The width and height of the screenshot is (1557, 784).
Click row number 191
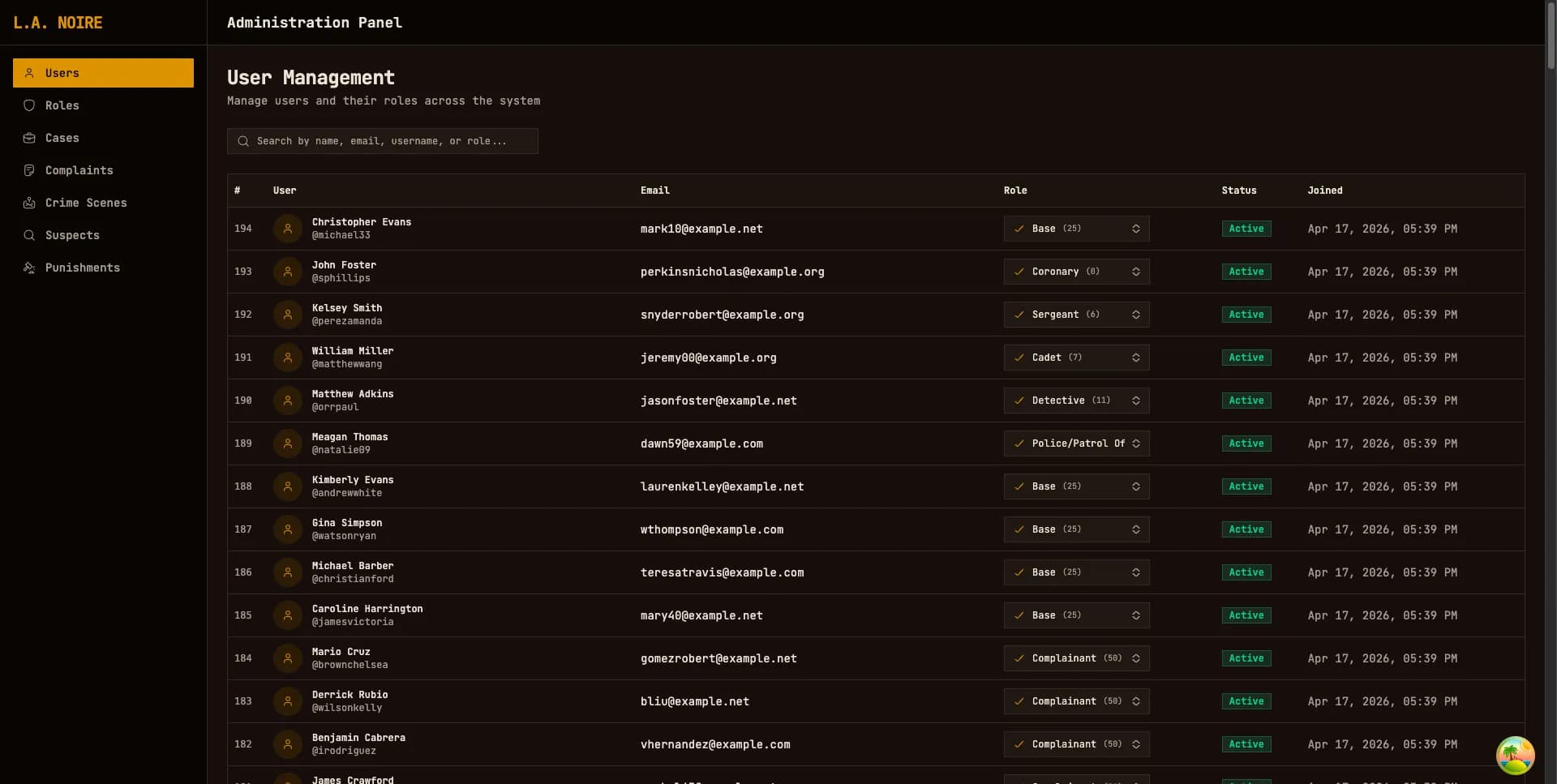[243, 358]
